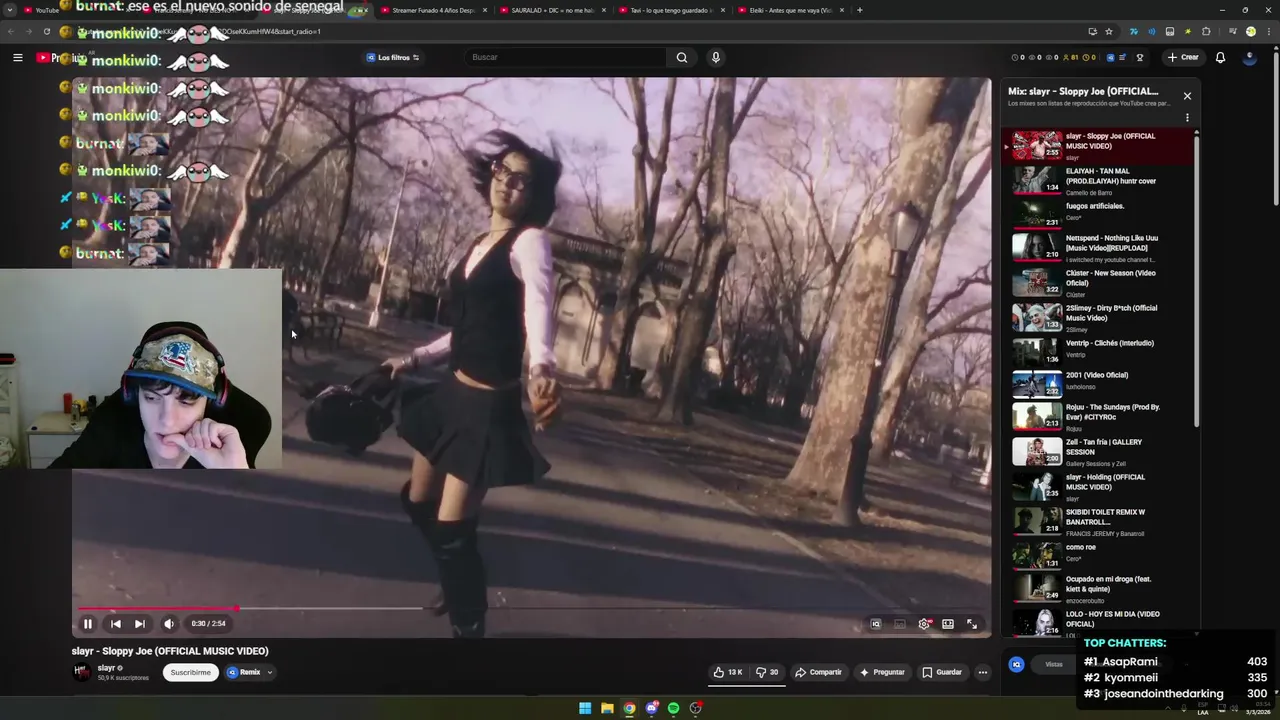This screenshot has height=720, width=1280.
Task: Play Ventrip - Clichés (Interludio)
Action: pyautogui.click(x=1100, y=351)
